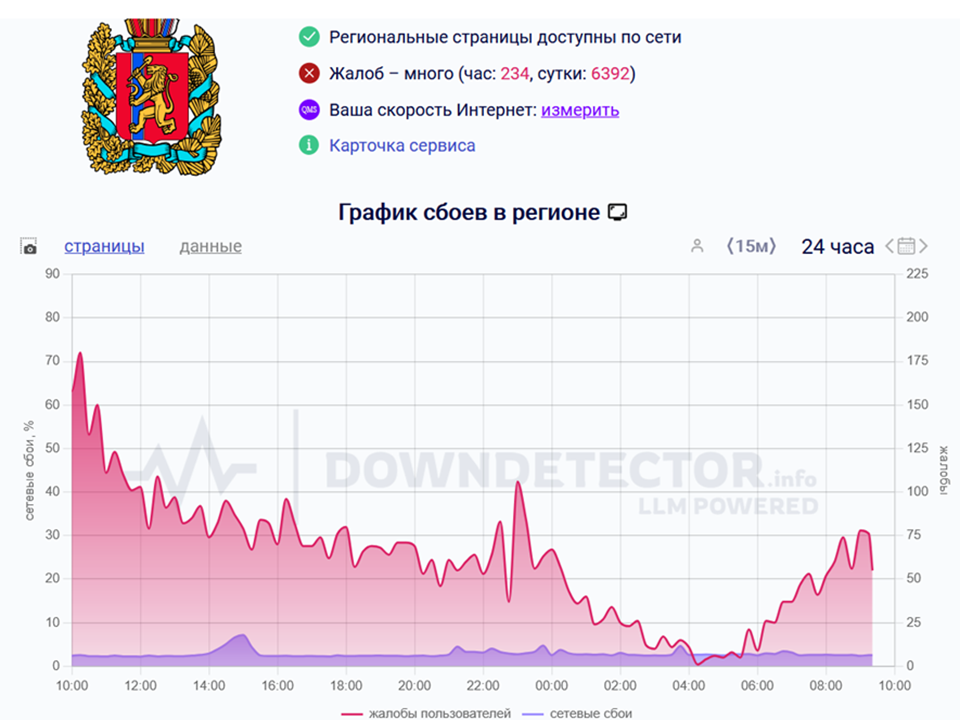Click the 225 value on the right axis
960x720 pixels.
917,274
